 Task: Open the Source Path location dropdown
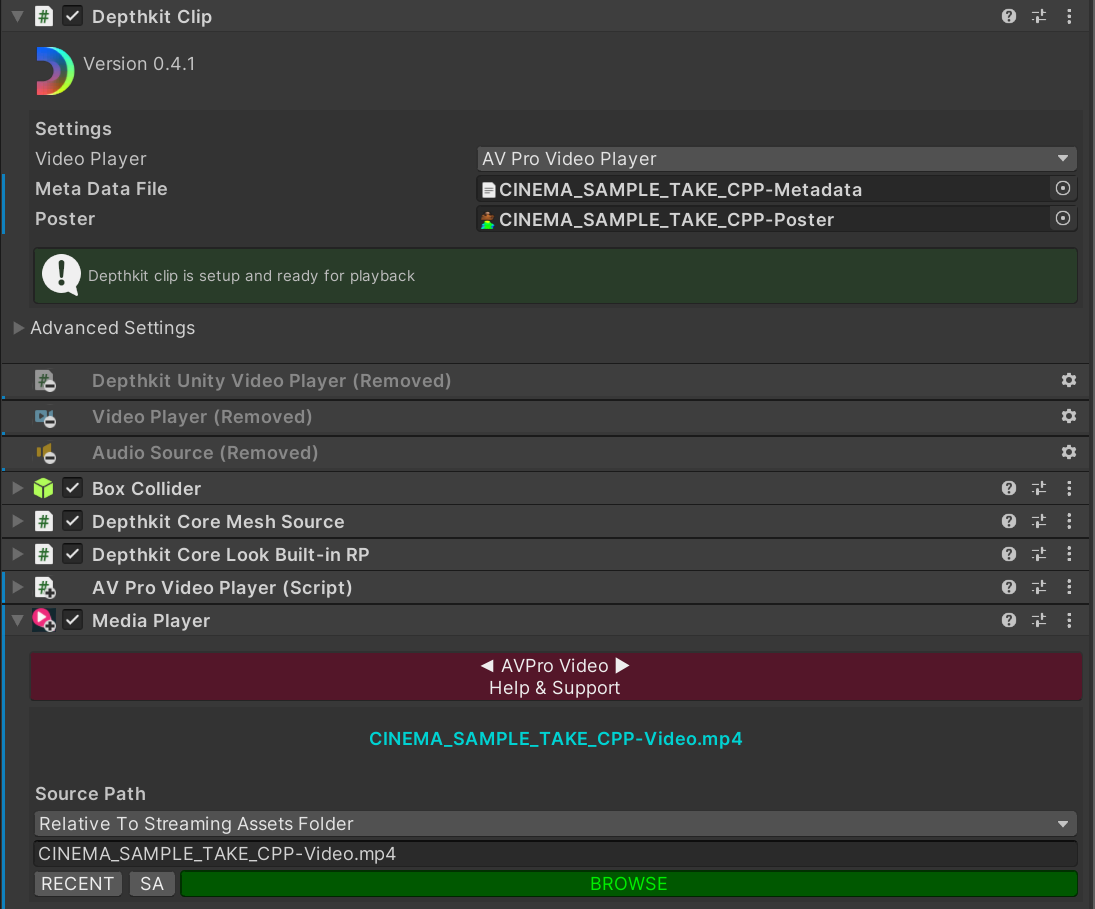point(555,824)
